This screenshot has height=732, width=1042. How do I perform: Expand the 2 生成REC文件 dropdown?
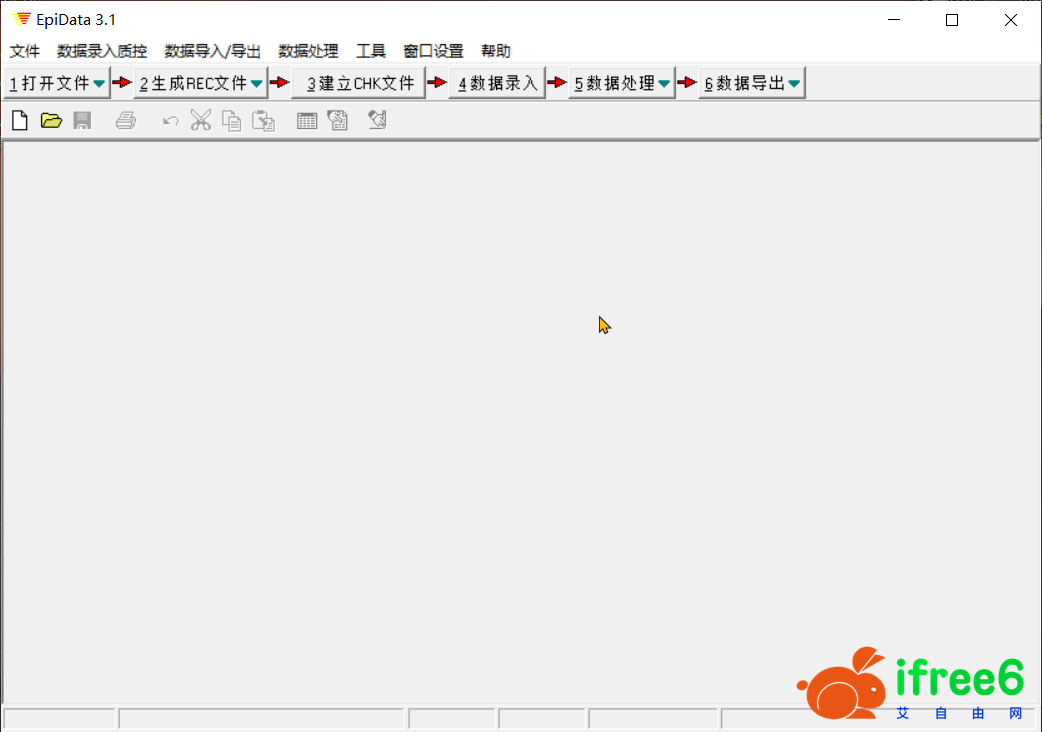pyautogui.click(x=256, y=84)
